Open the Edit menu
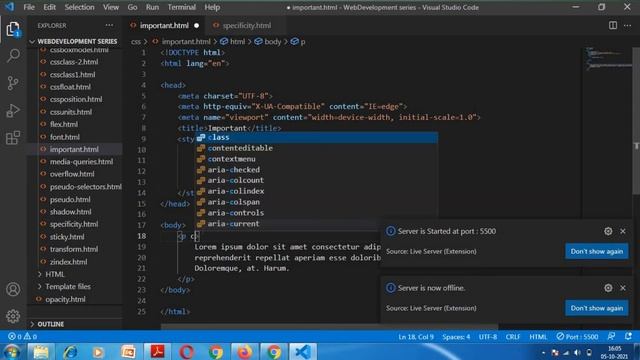The width and height of the screenshot is (640, 360). (49, 7)
